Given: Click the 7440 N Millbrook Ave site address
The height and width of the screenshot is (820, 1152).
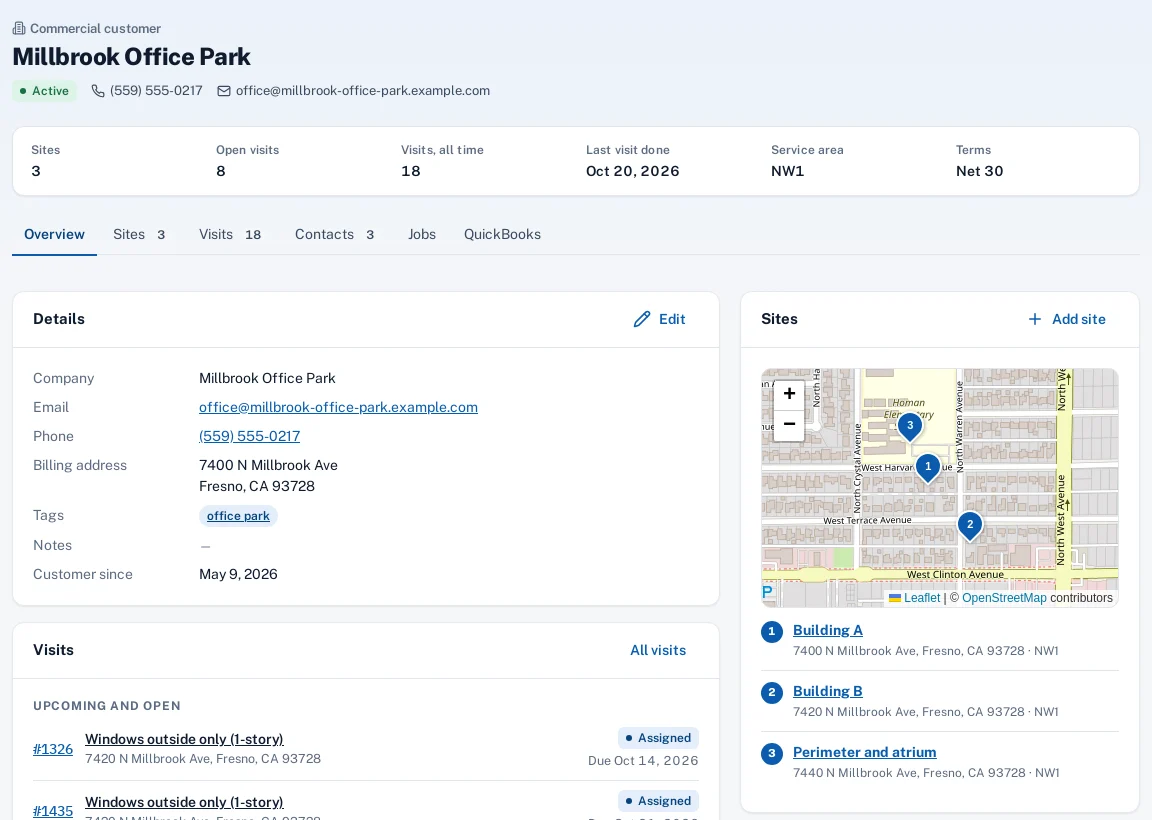Looking at the screenshot, I should (926, 773).
